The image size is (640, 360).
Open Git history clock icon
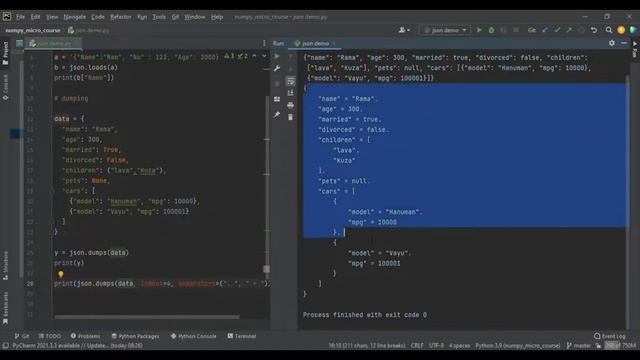coord(581,30)
